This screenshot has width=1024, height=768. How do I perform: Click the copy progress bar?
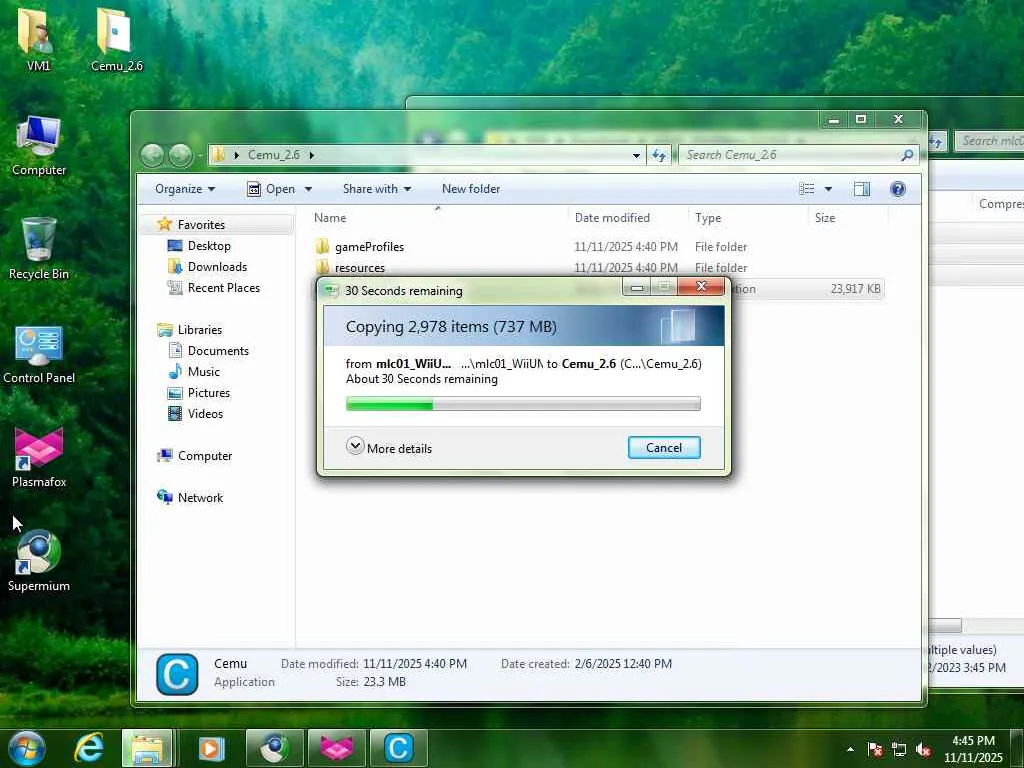click(523, 404)
